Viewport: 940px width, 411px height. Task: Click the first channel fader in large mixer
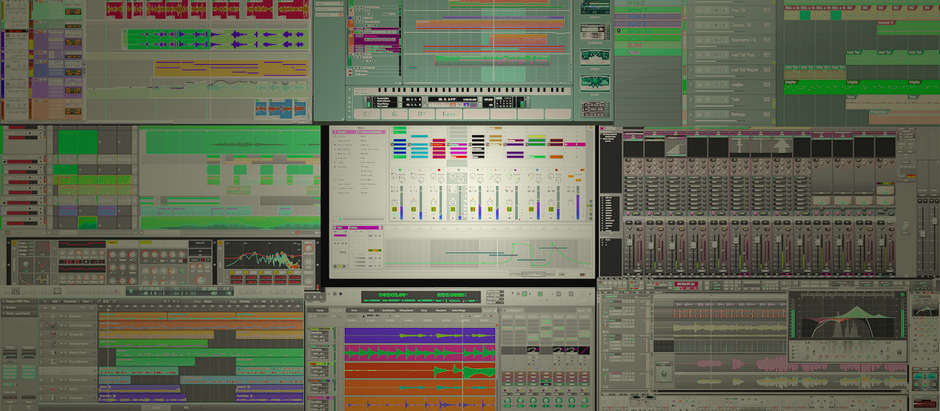click(x=629, y=241)
